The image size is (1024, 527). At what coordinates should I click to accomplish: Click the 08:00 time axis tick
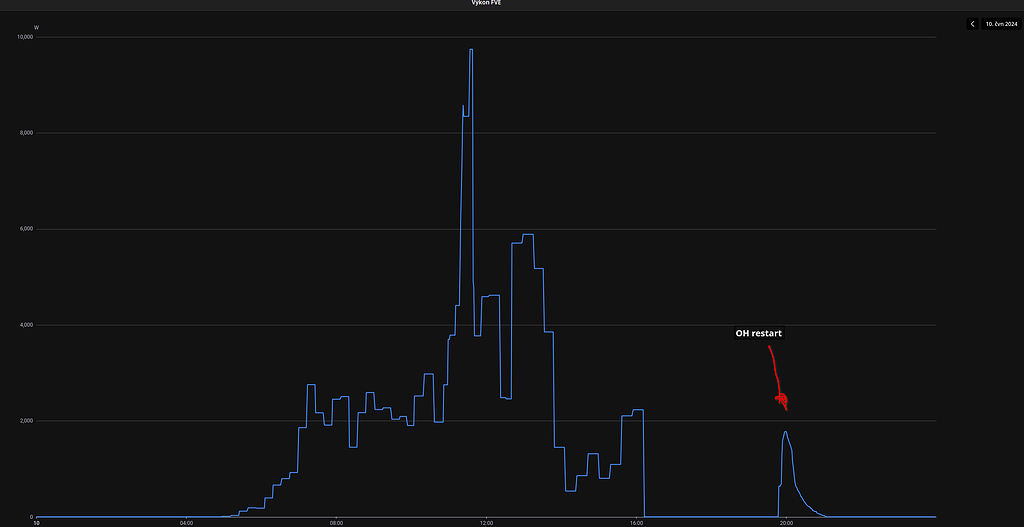(x=336, y=522)
